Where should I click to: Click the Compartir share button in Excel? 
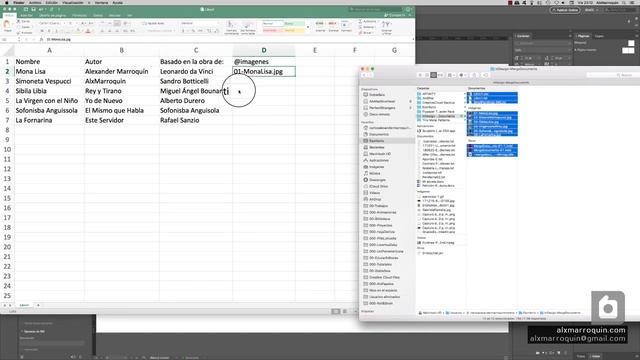[x=395, y=16]
